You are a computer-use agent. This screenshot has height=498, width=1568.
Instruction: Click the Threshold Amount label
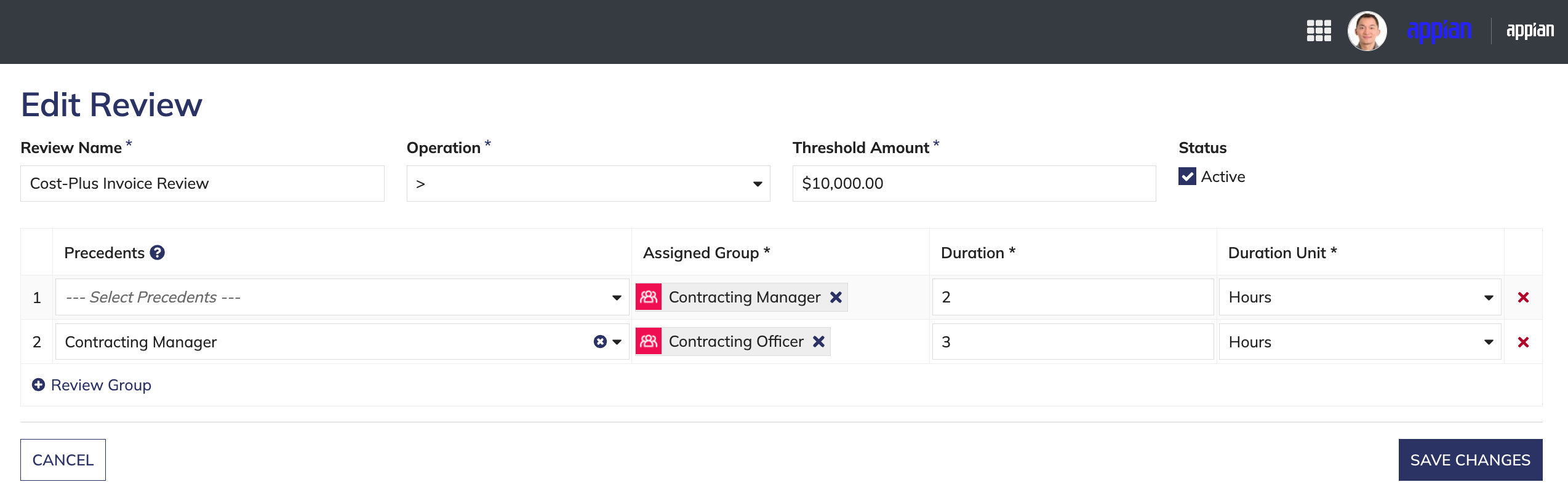click(861, 148)
